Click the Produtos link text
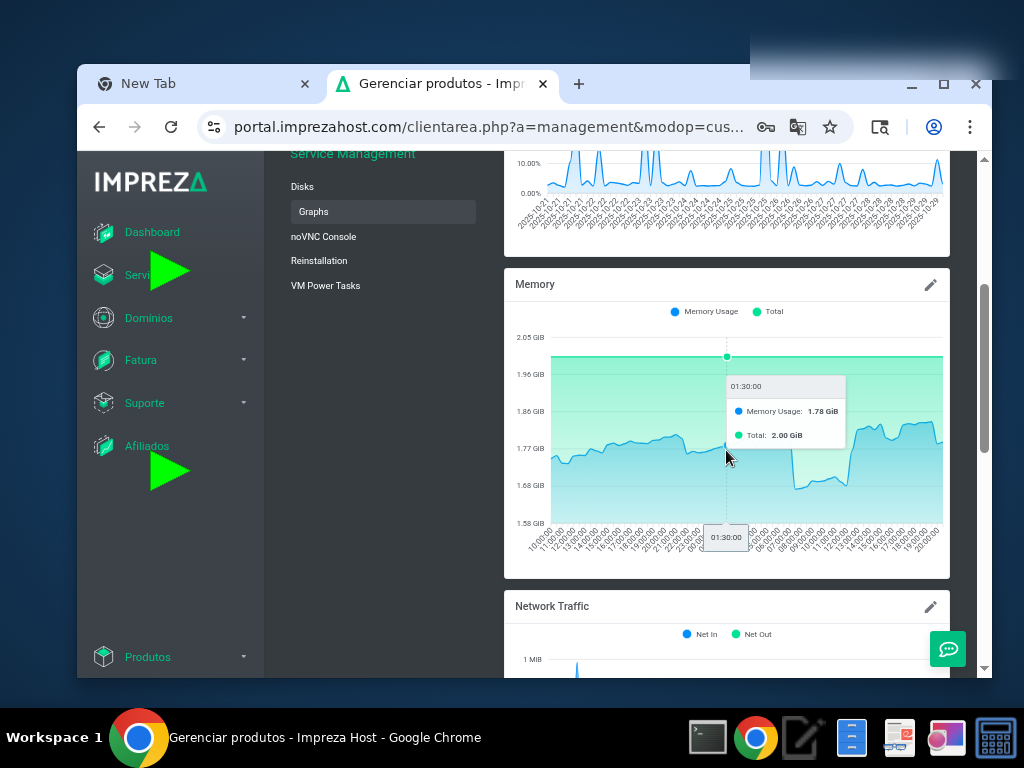 coord(148,657)
